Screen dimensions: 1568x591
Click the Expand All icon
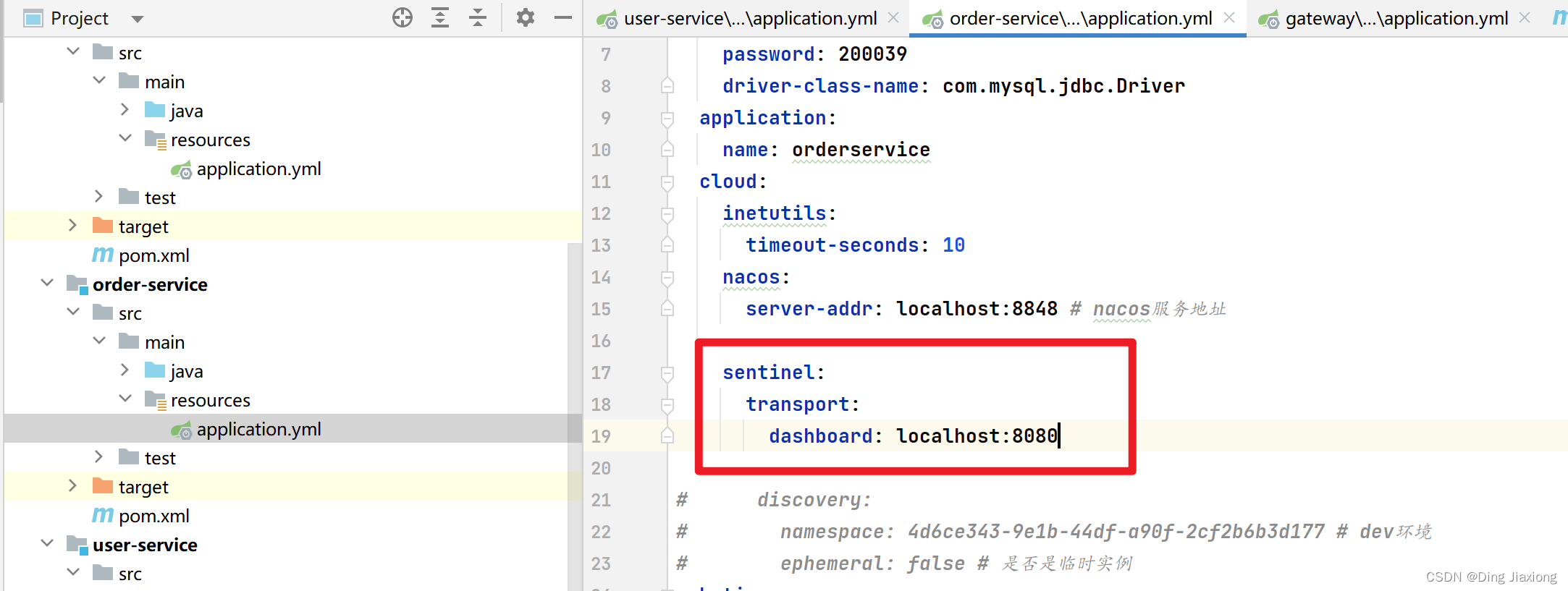point(440,17)
